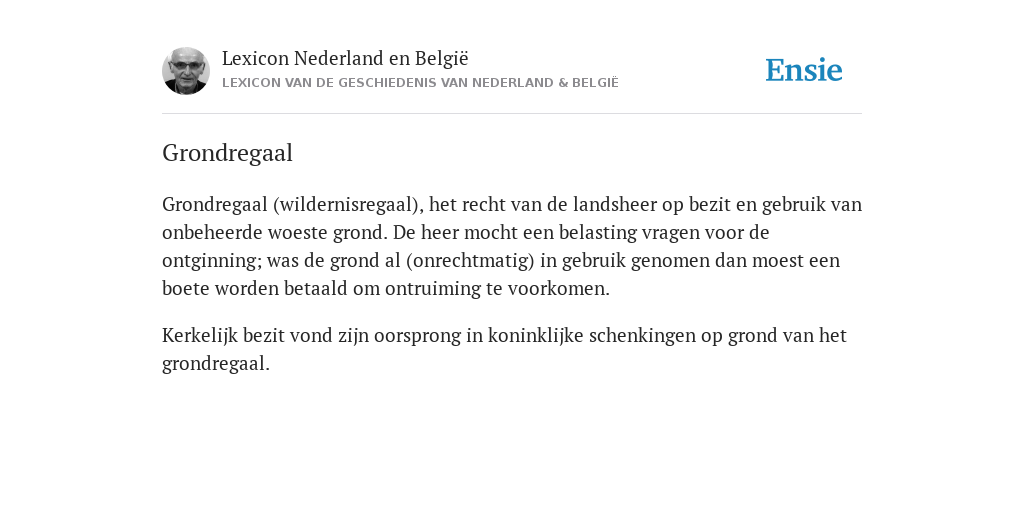Viewport: 1024px width, 512px height.
Task: Click the author's round profile photo
Action: [x=185, y=71]
